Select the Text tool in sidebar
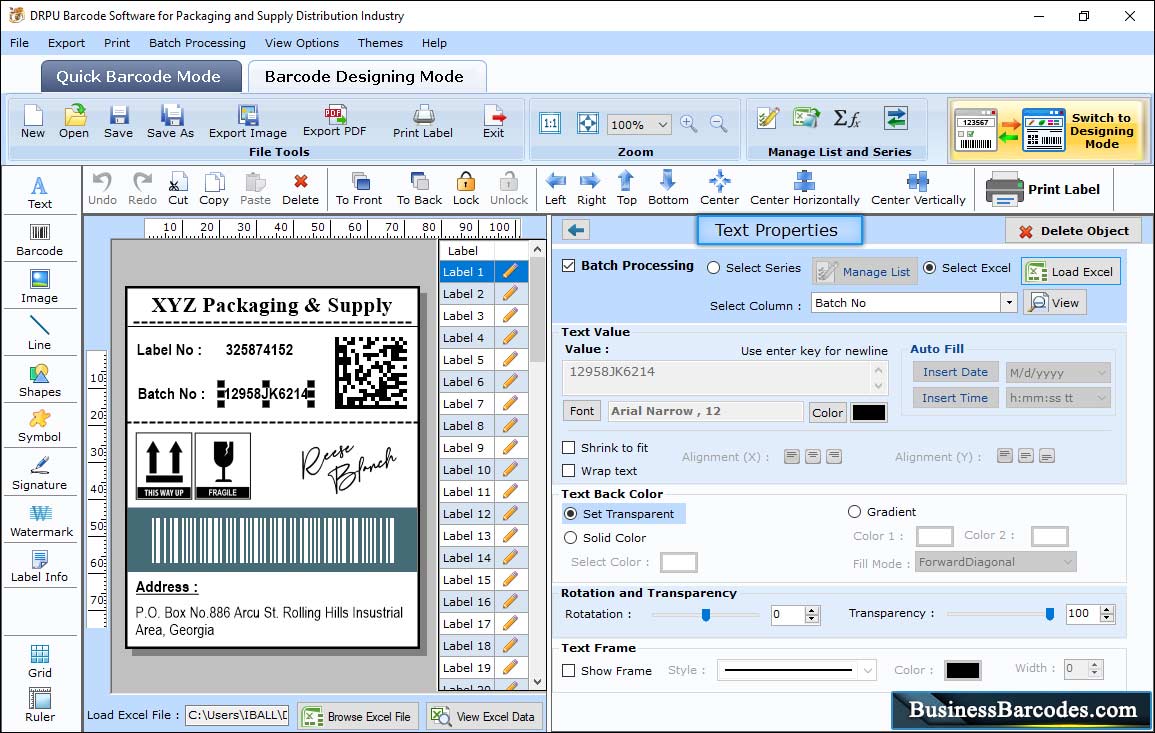This screenshot has height=733, width=1155. (40, 193)
